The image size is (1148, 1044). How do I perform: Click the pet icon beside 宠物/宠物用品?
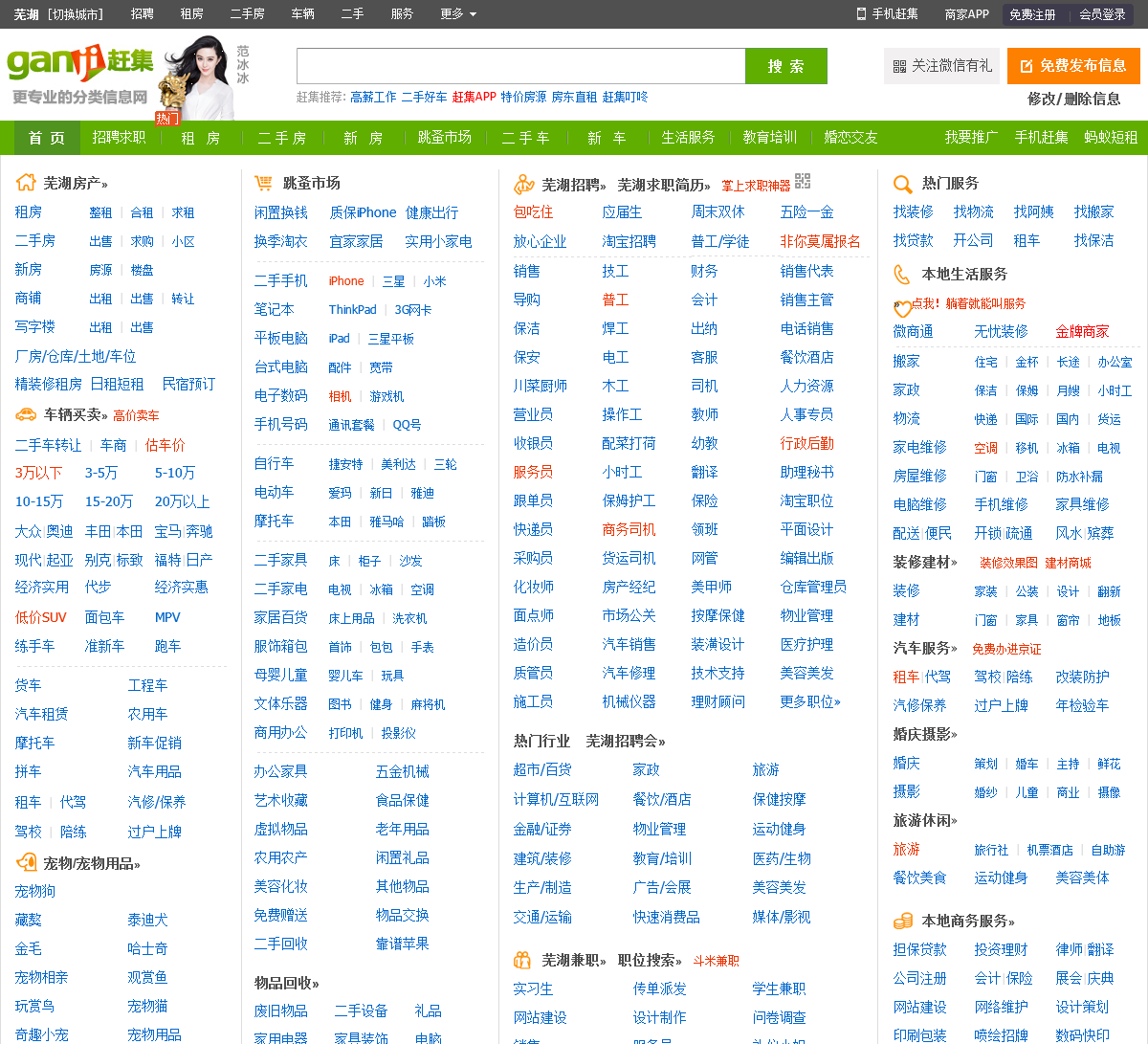coord(26,862)
